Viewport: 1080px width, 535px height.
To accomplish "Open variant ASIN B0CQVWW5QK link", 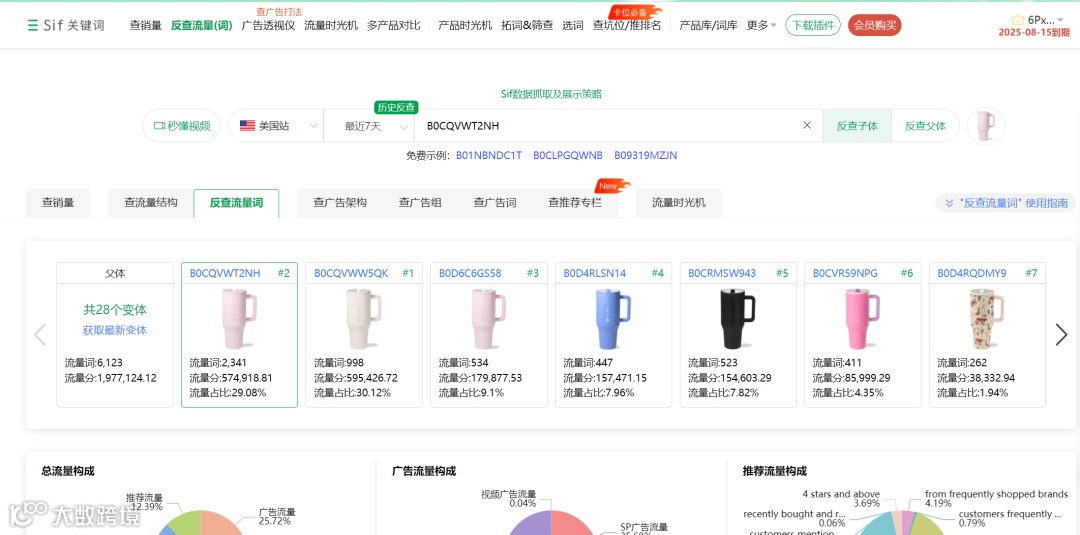I will click(x=351, y=273).
